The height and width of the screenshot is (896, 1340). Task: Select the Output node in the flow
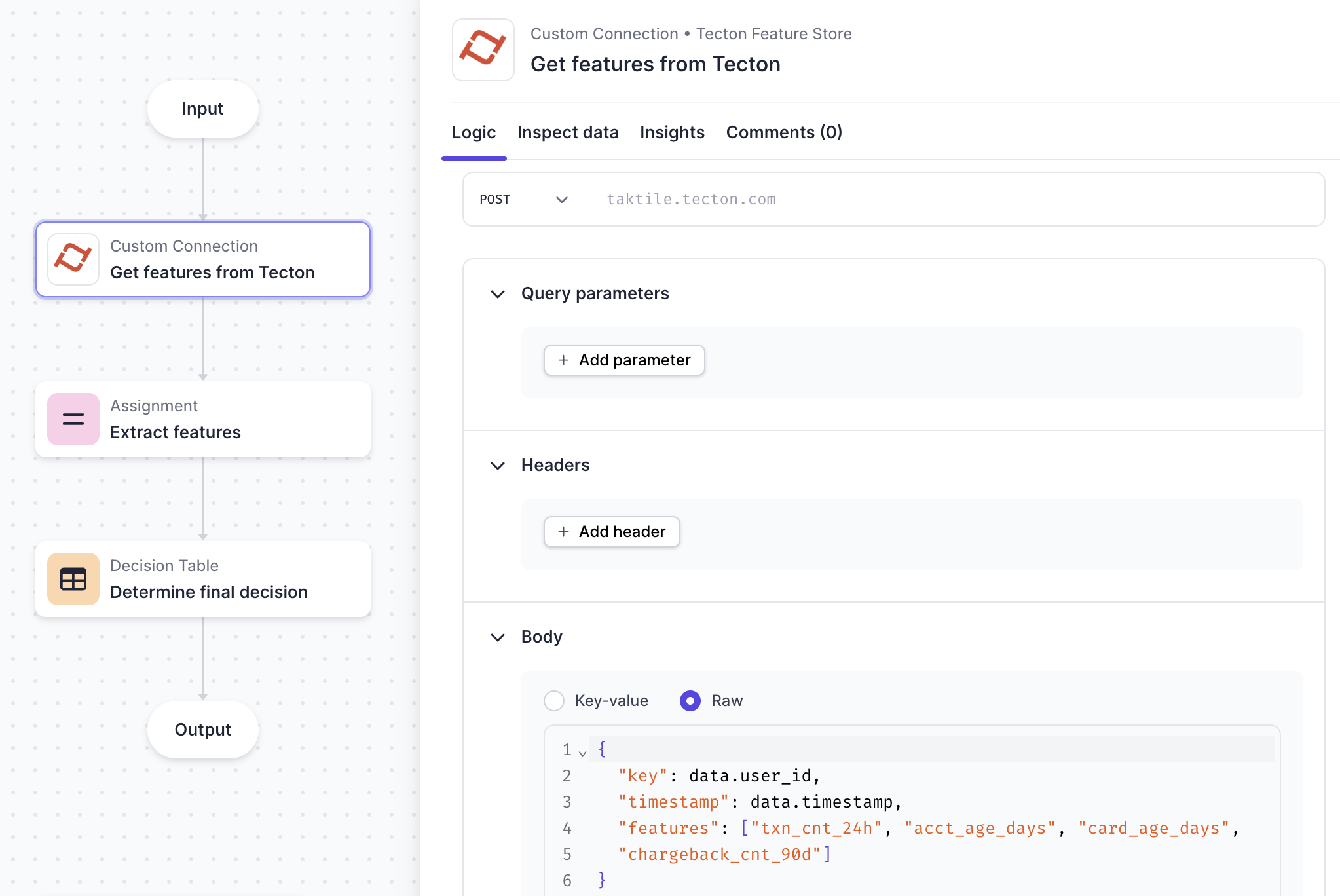click(203, 730)
